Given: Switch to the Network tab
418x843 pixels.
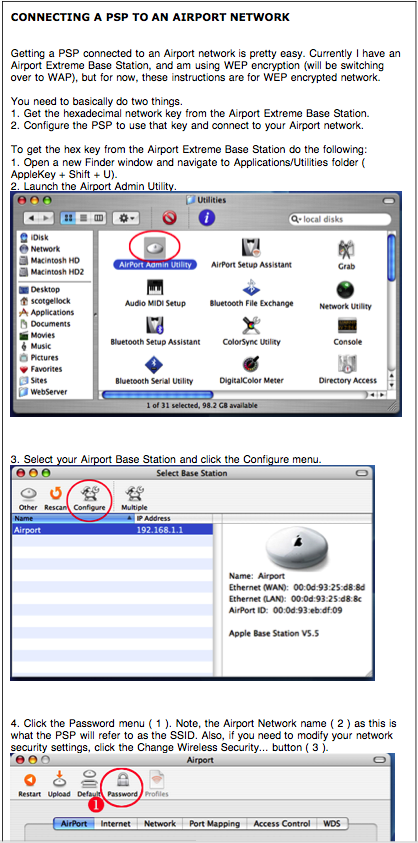Looking at the screenshot, I should point(160,824).
